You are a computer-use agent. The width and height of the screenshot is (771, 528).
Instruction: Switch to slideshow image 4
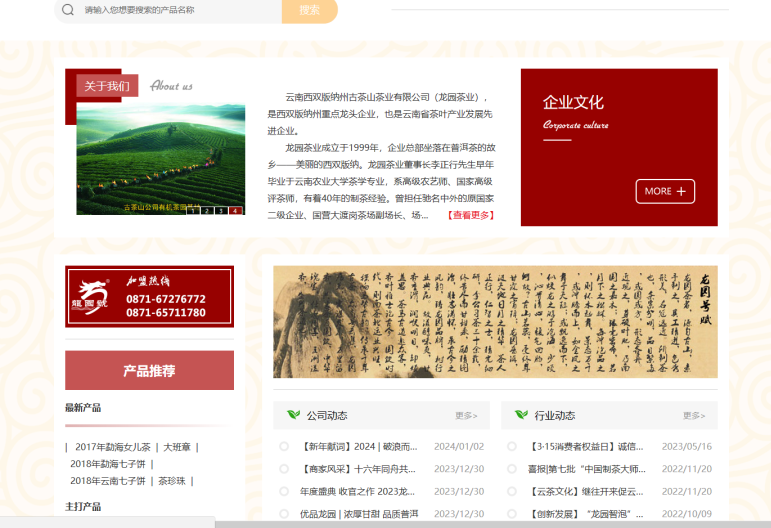pos(236,210)
